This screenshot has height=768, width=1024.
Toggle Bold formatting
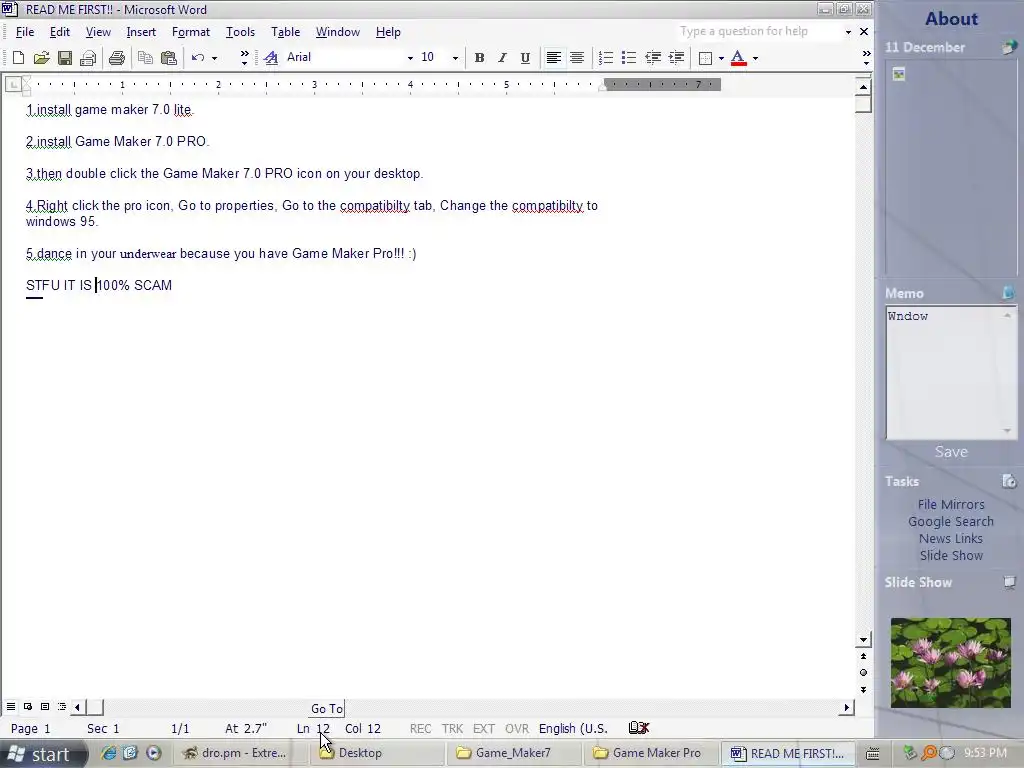click(479, 58)
